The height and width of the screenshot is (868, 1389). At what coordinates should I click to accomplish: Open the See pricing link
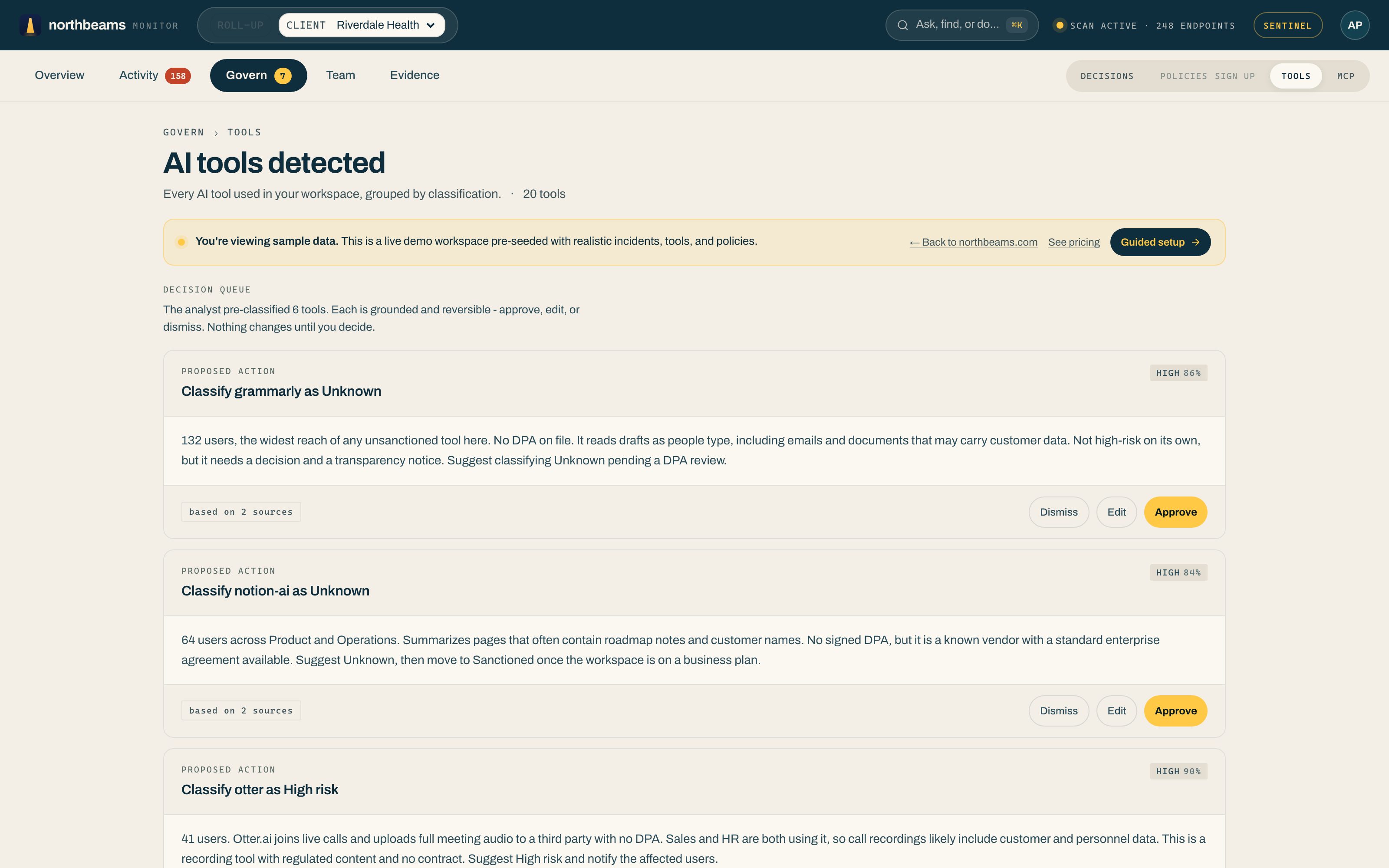(x=1074, y=242)
